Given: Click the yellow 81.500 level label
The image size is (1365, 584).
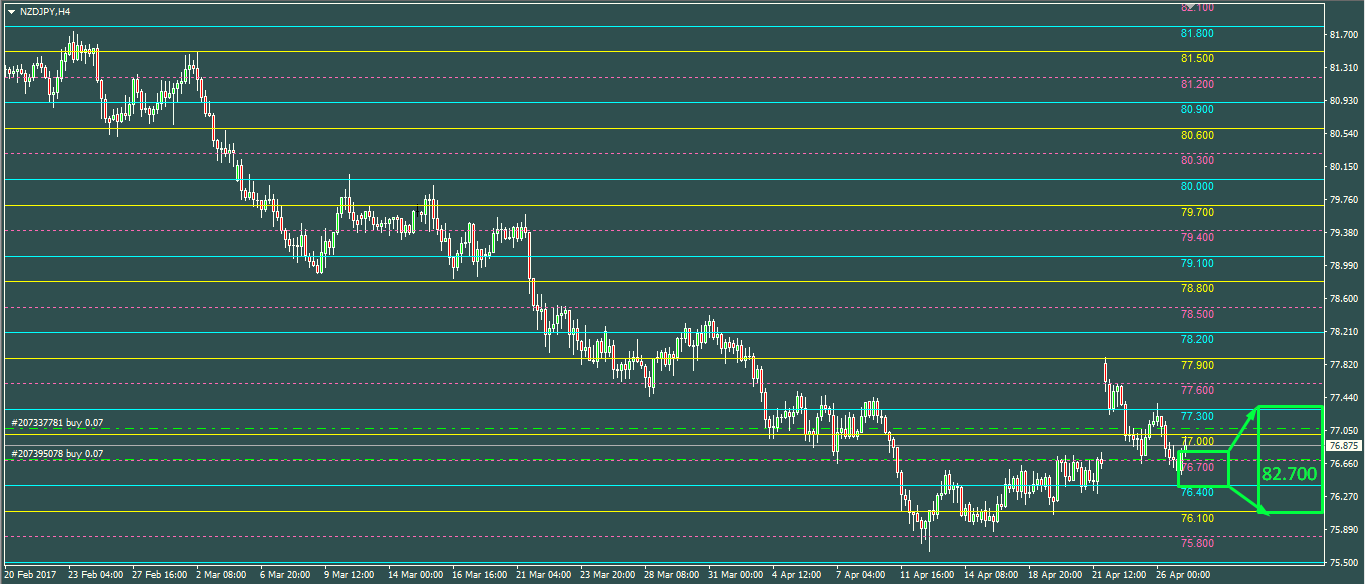Looking at the screenshot, I should (x=1197, y=59).
